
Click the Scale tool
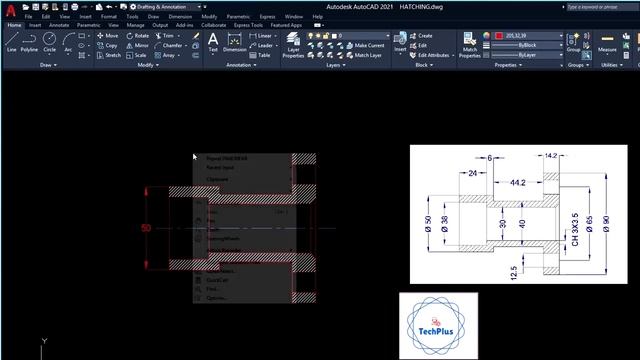click(x=136, y=55)
